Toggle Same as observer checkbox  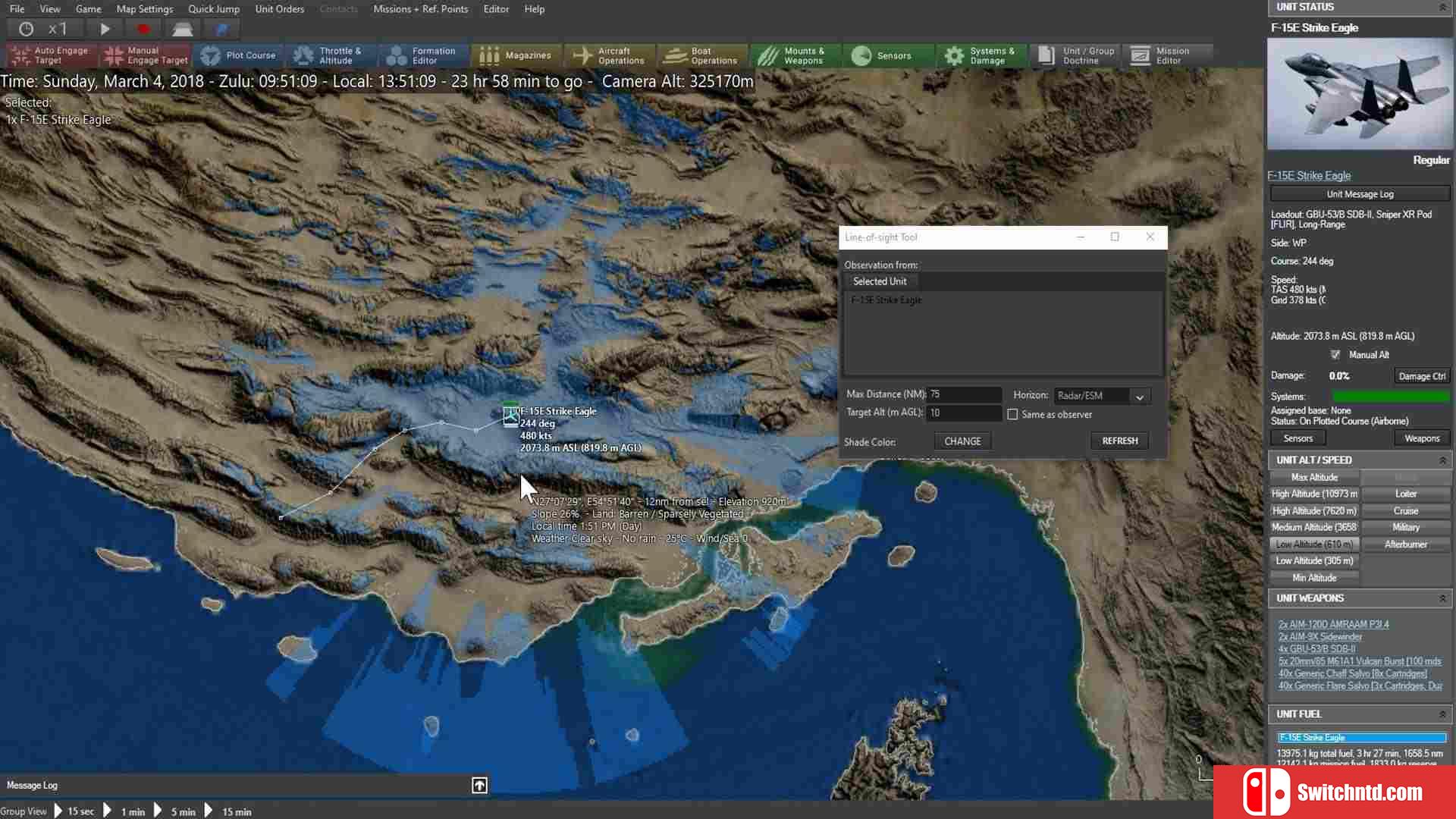pyautogui.click(x=1012, y=415)
